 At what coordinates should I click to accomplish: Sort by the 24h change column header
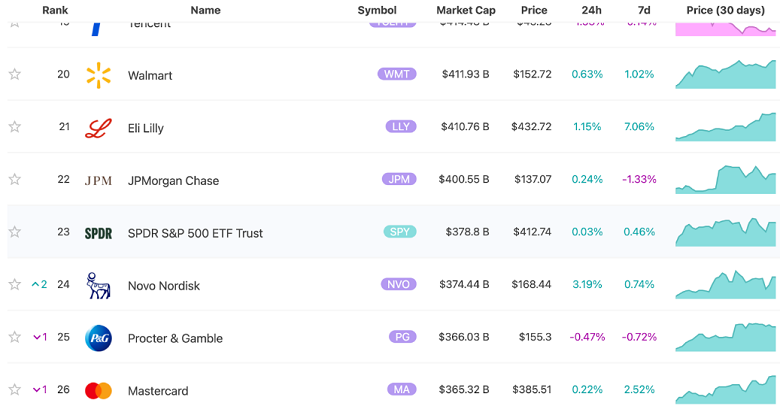click(x=591, y=10)
